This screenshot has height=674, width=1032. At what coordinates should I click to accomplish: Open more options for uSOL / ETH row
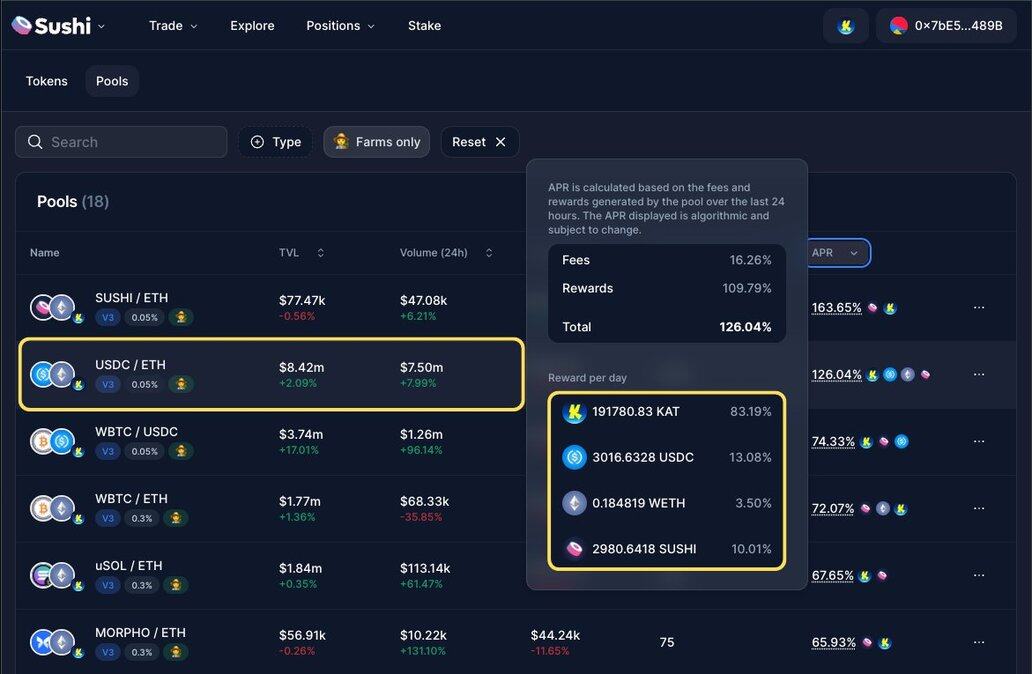pyautogui.click(x=979, y=576)
